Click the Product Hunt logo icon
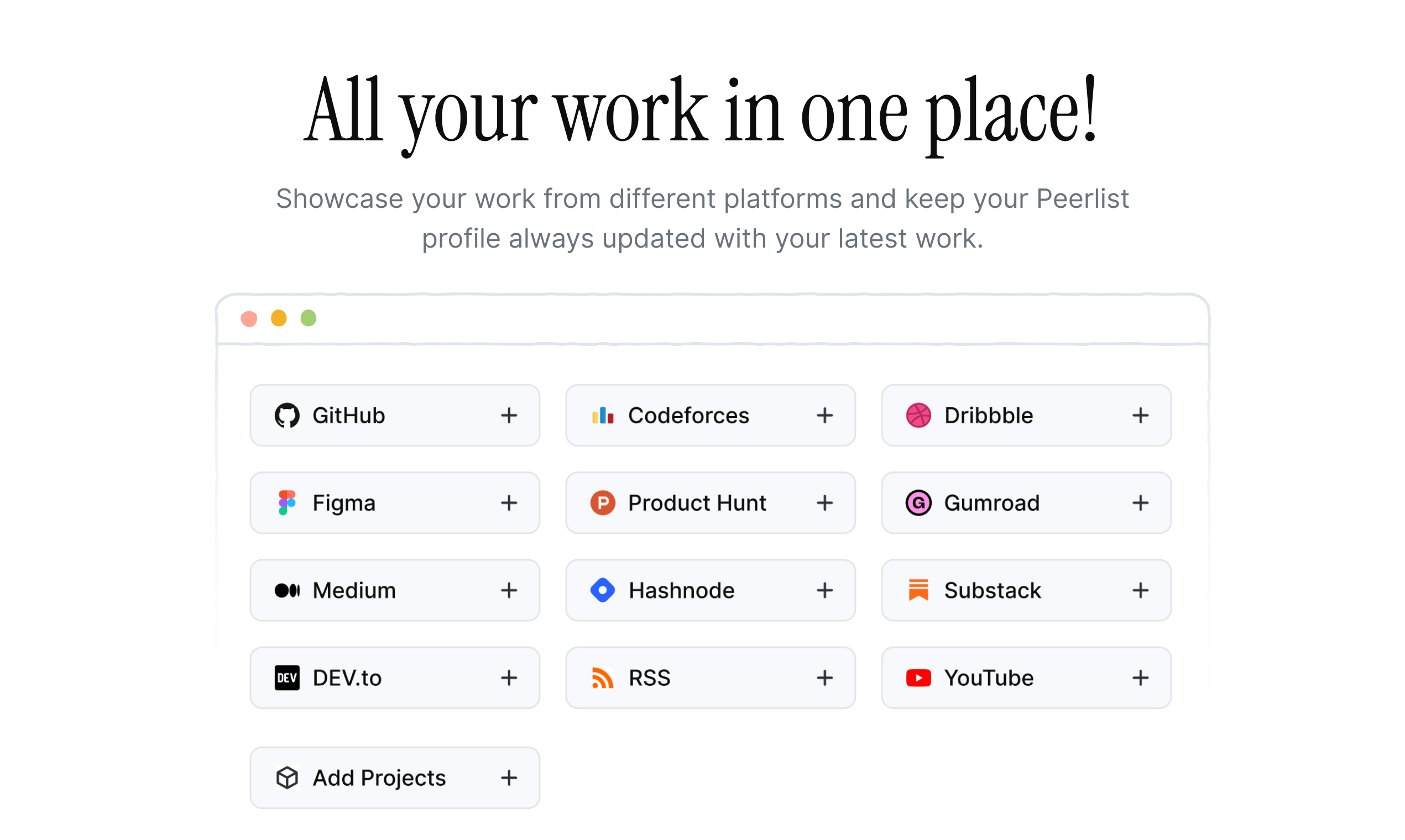1405x840 pixels. (x=603, y=503)
